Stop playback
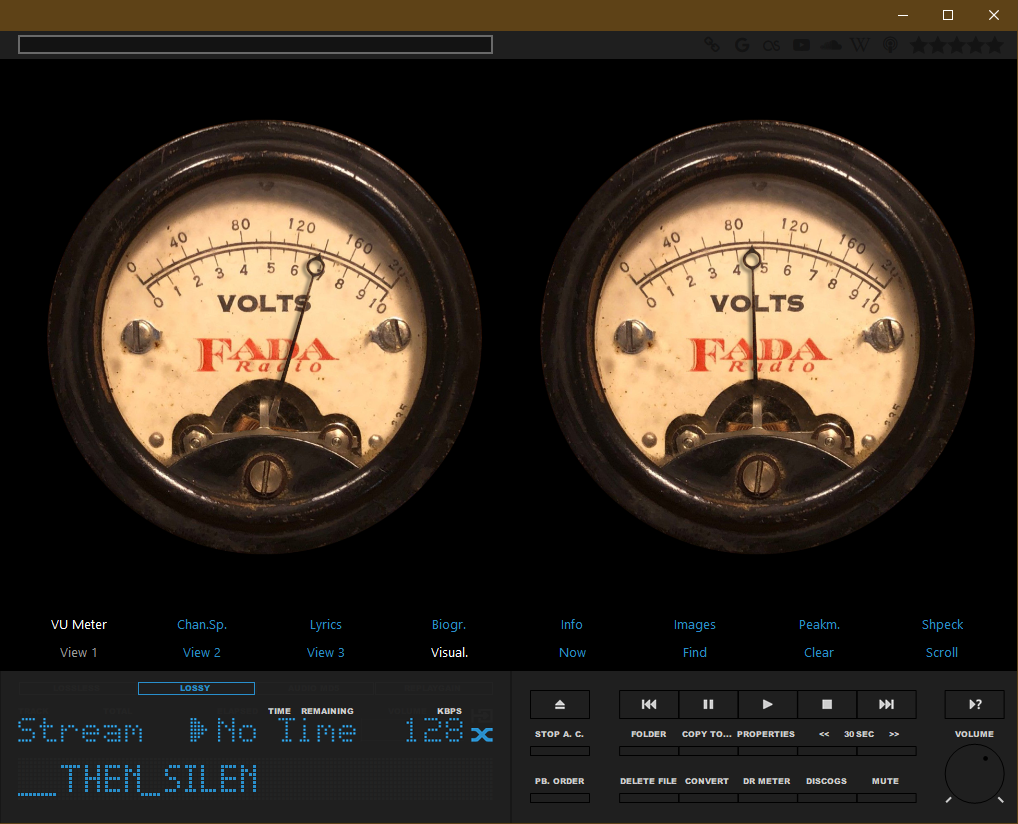The width and height of the screenshot is (1018, 824). point(827,705)
